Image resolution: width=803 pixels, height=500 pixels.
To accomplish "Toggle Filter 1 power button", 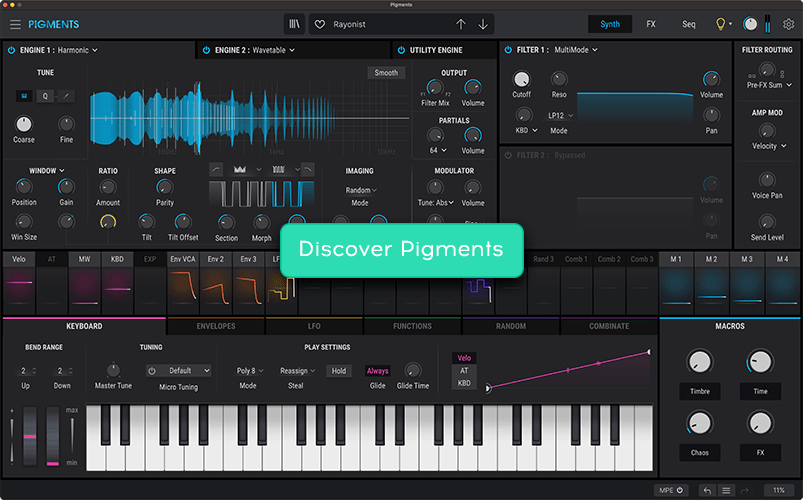I will coord(508,50).
